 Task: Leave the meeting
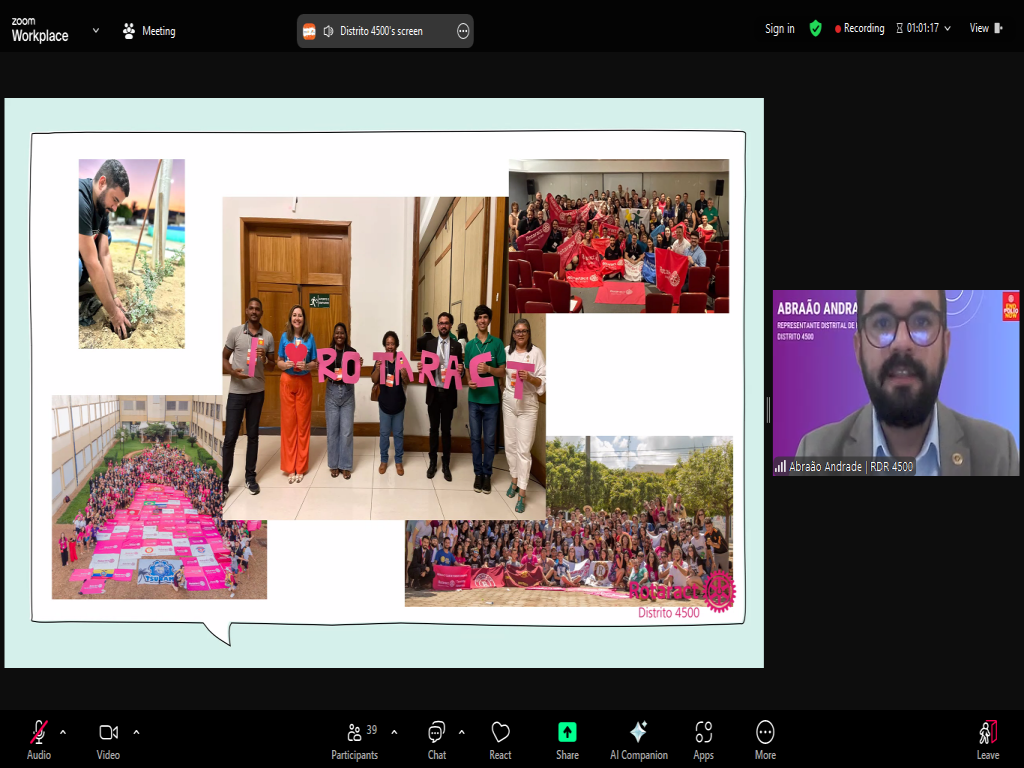[987, 738]
